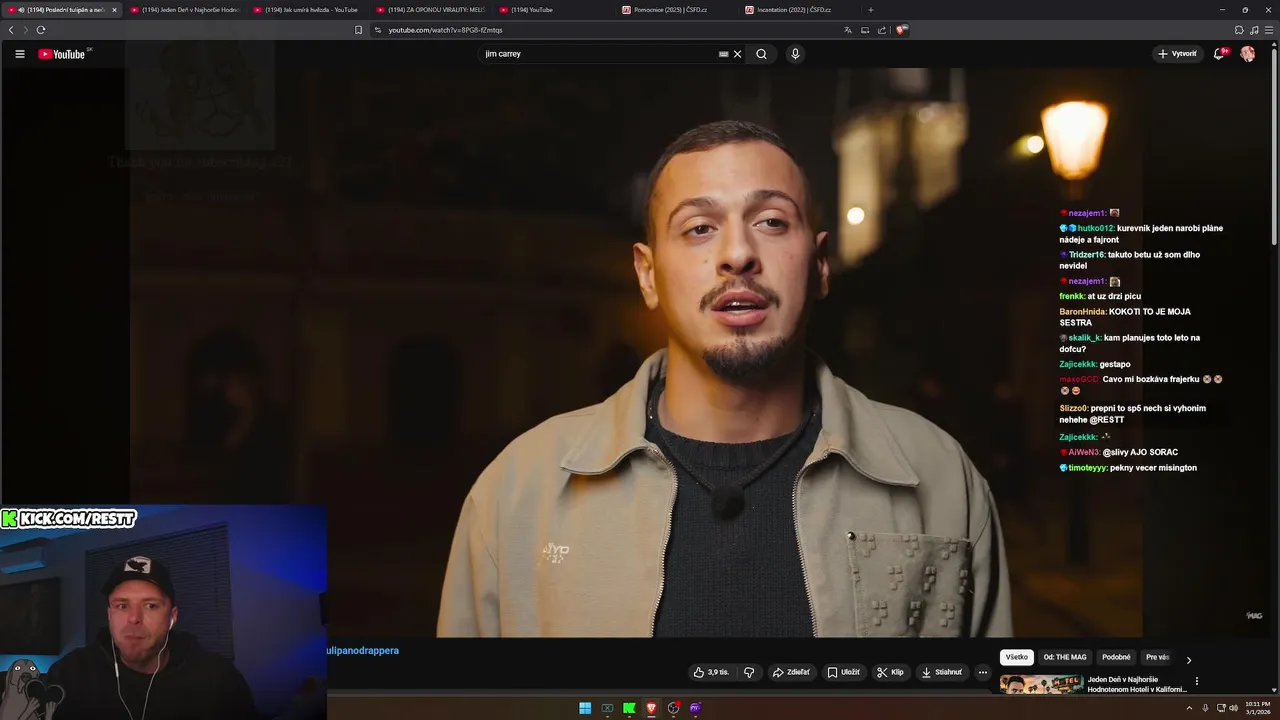Open the YouTube hamburger guide menu
Viewport: 1280px width, 720px height.
click(19, 54)
